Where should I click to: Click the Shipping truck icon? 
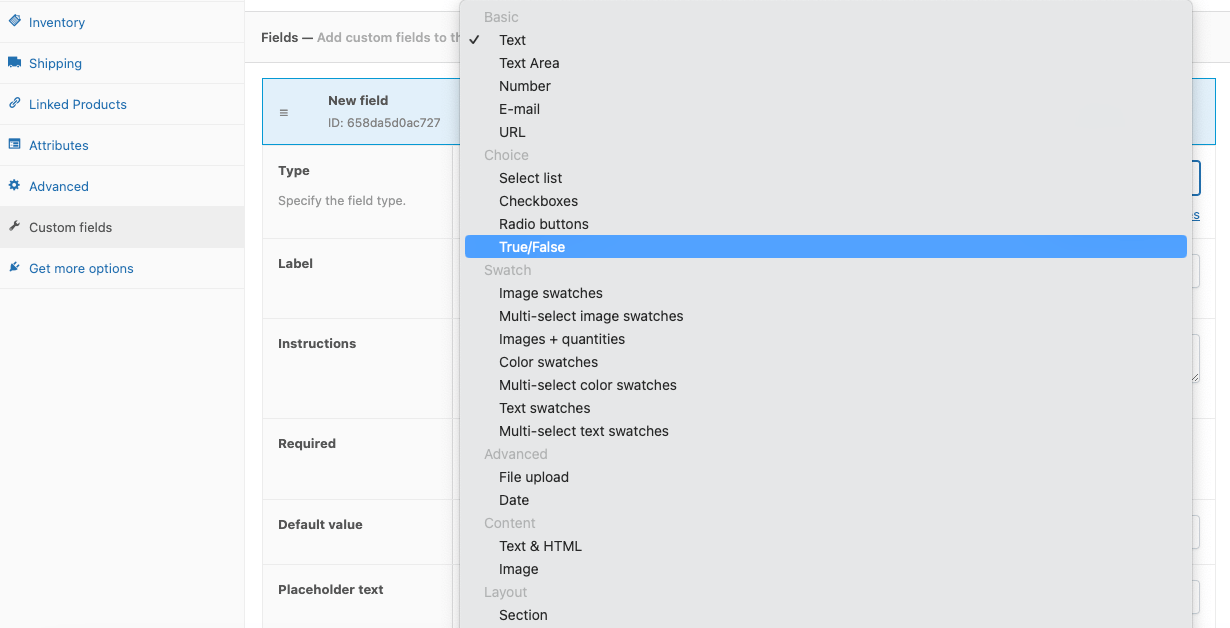click(x=14, y=62)
